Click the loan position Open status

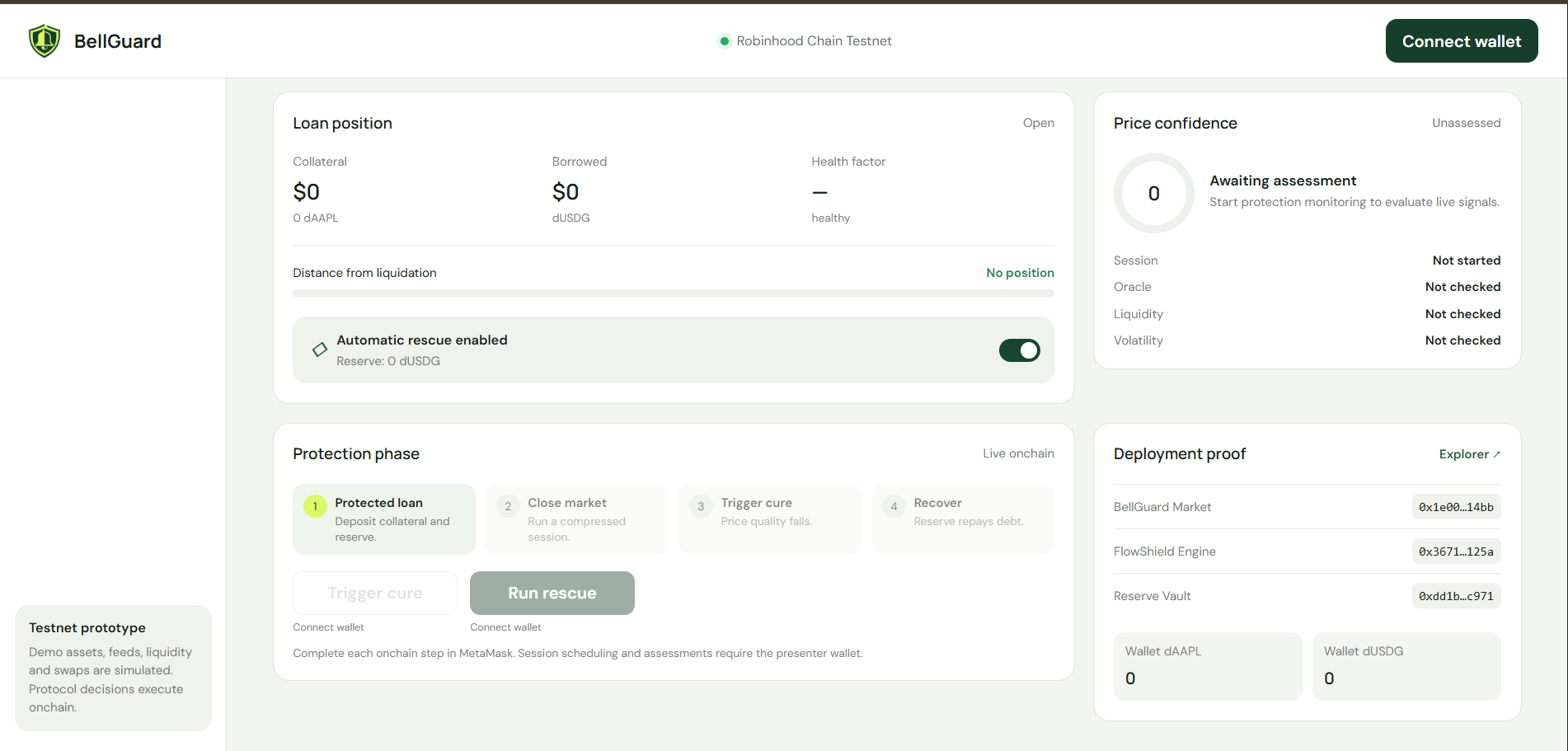(x=1038, y=123)
